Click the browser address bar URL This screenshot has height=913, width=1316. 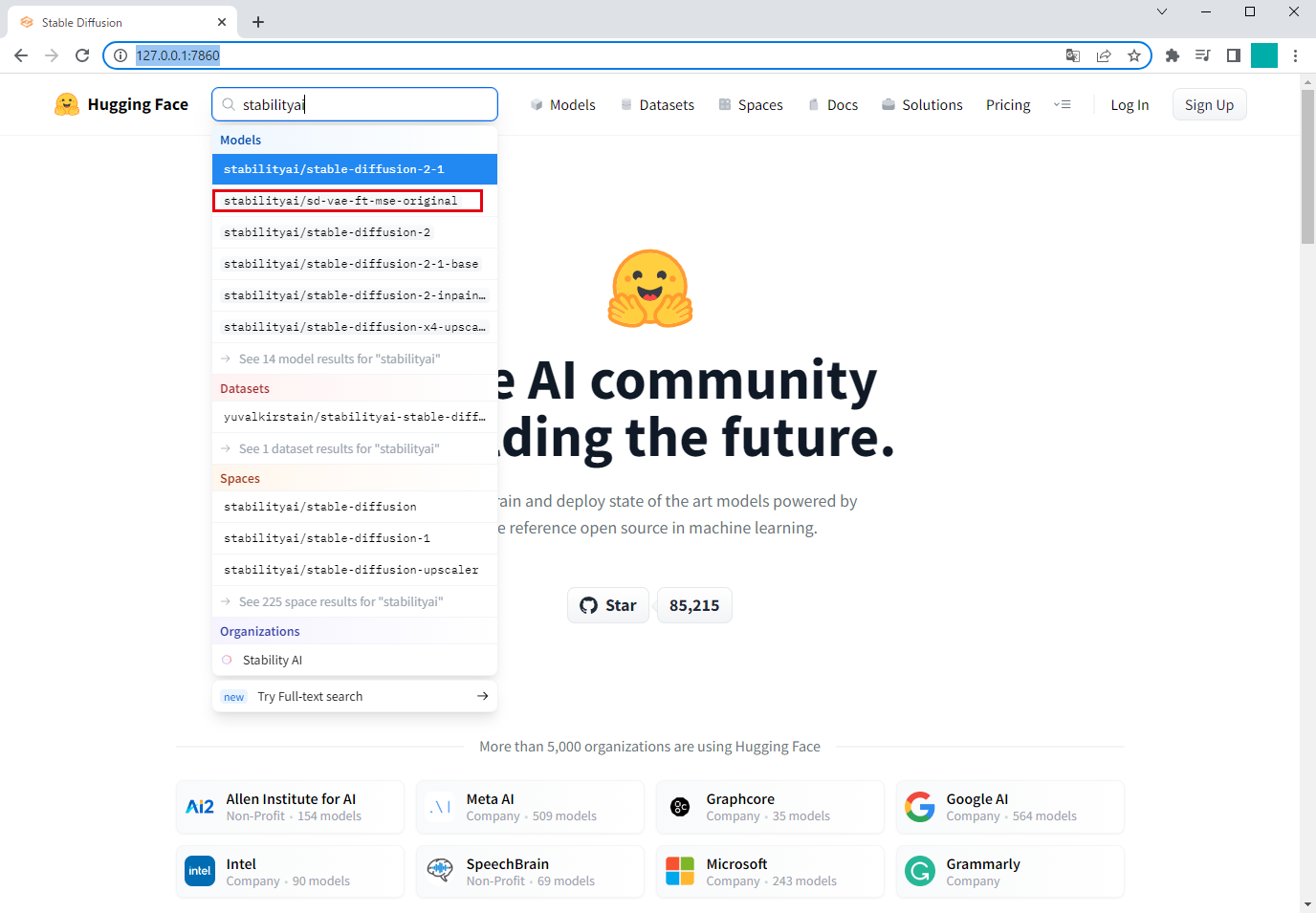point(178,55)
